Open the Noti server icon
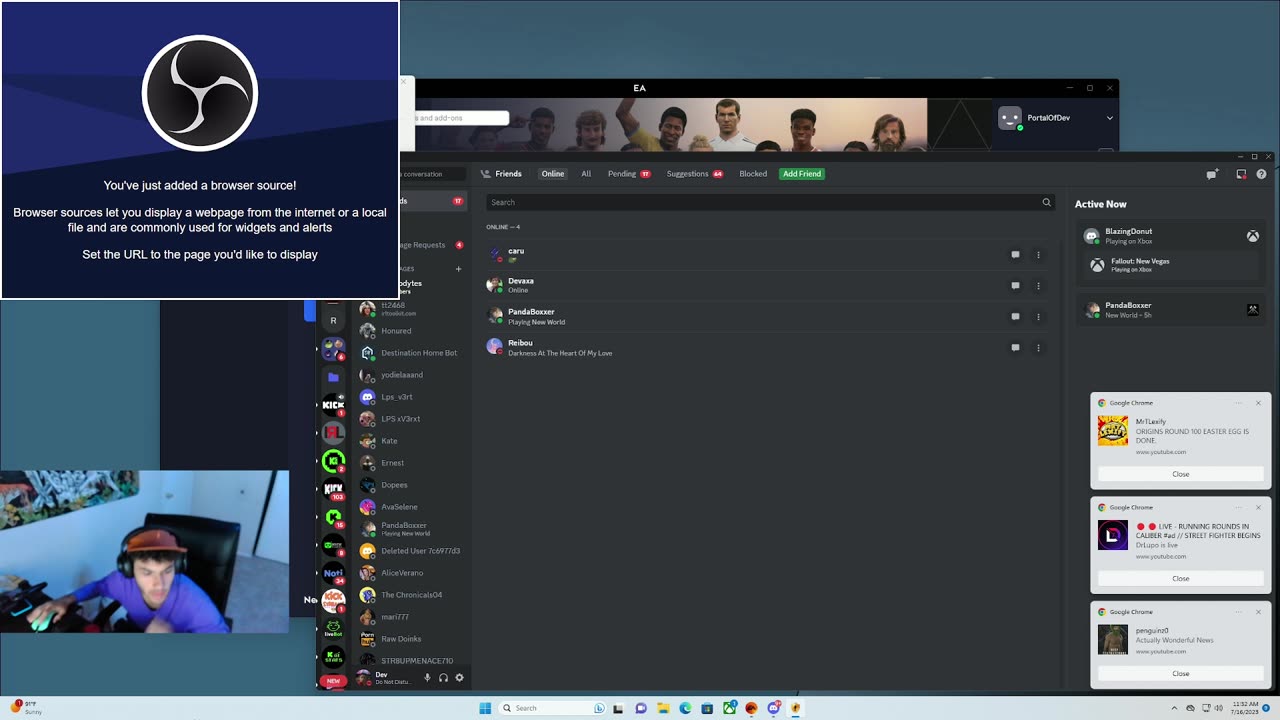 [333, 573]
